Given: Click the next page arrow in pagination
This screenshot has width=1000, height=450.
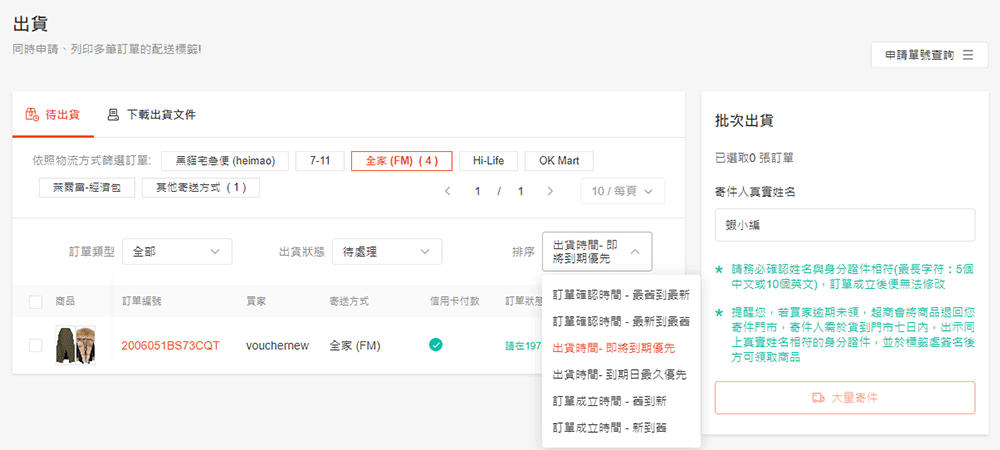Looking at the screenshot, I should [549, 191].
